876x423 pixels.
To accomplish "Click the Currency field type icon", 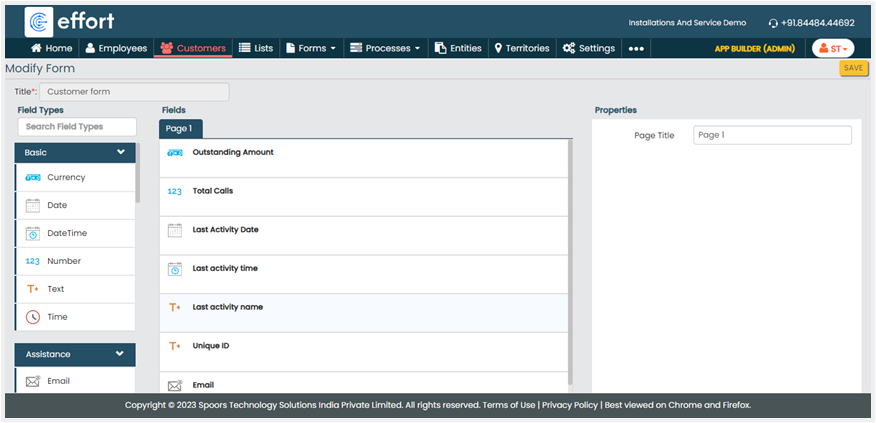I will (32, 177).
